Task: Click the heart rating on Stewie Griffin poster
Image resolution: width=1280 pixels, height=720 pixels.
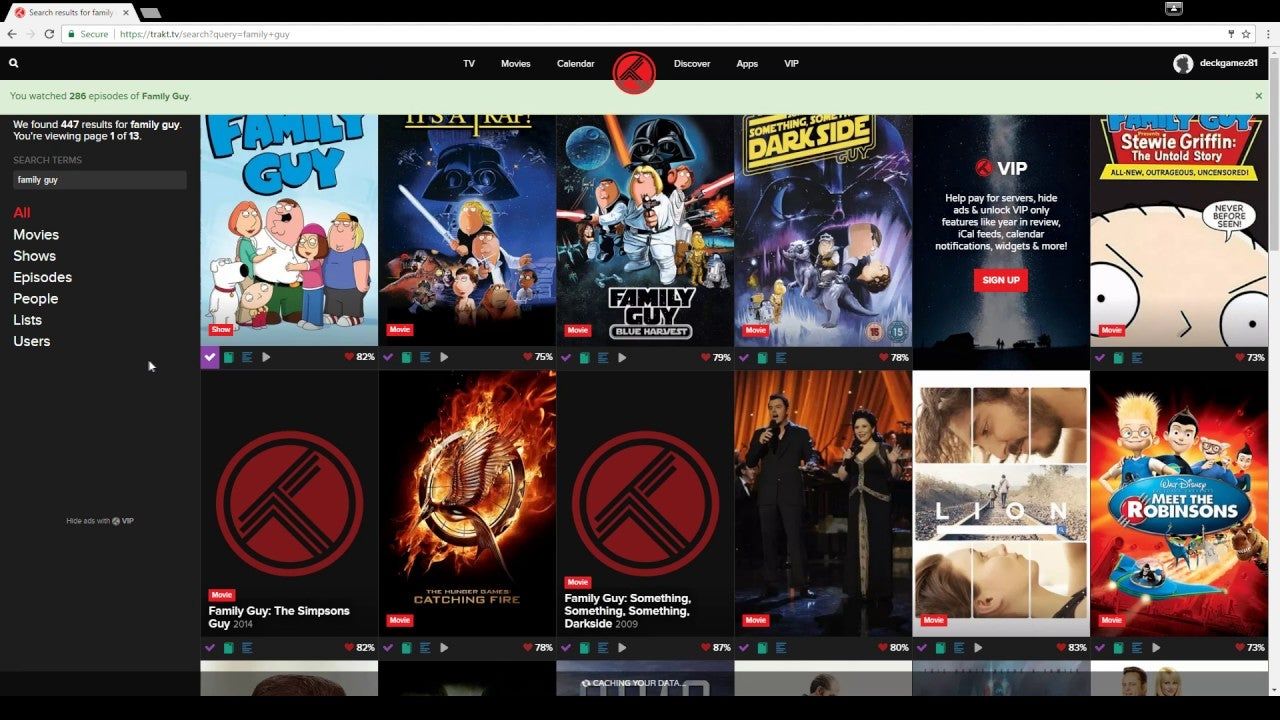Action: coord(1240,356)
